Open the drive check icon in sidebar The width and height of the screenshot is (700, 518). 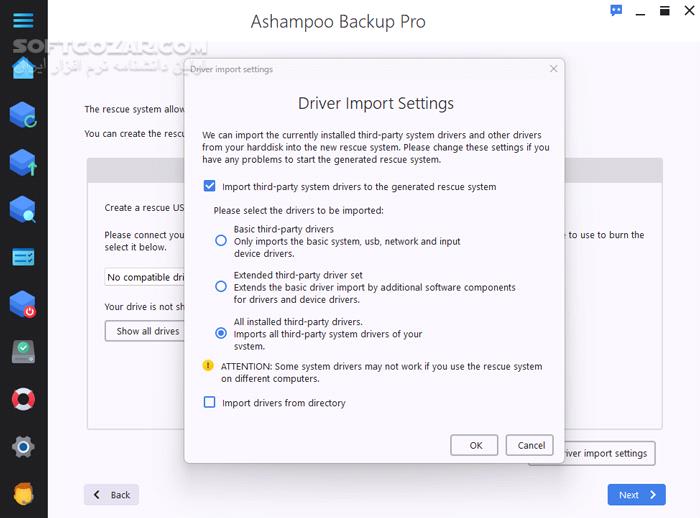click(23, 352)
